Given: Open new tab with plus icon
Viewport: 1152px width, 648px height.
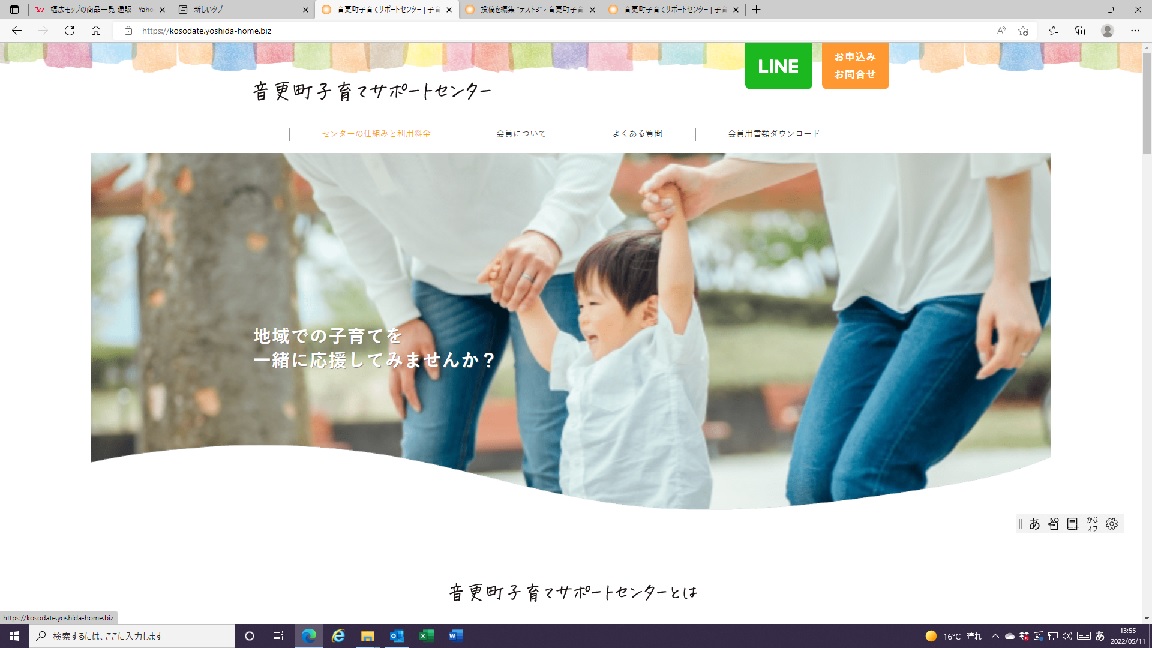Looking at the screenshot, I should (756, 9).
